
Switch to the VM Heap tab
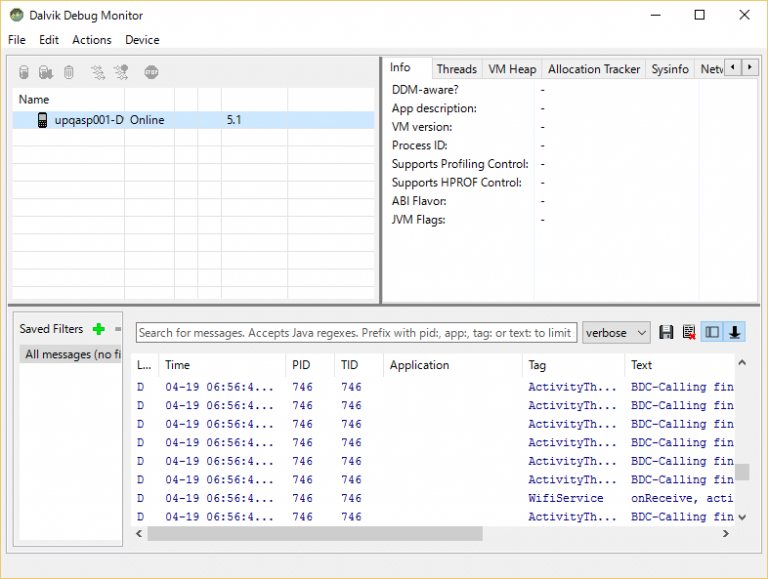511,69
